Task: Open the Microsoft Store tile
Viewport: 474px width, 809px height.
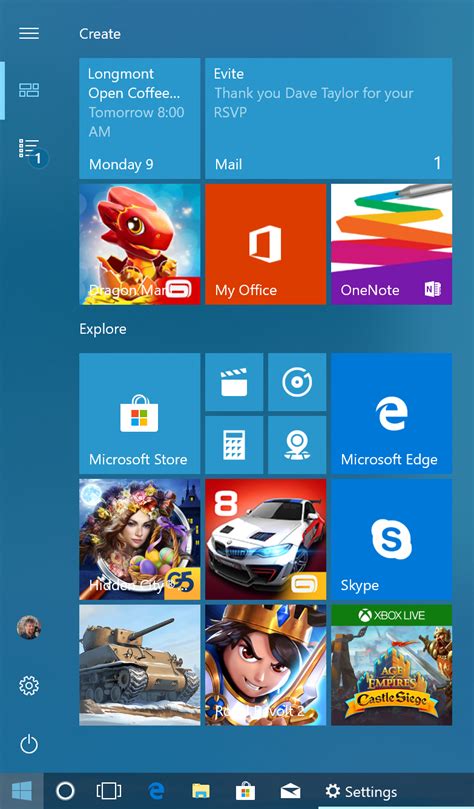Action: 140,413
